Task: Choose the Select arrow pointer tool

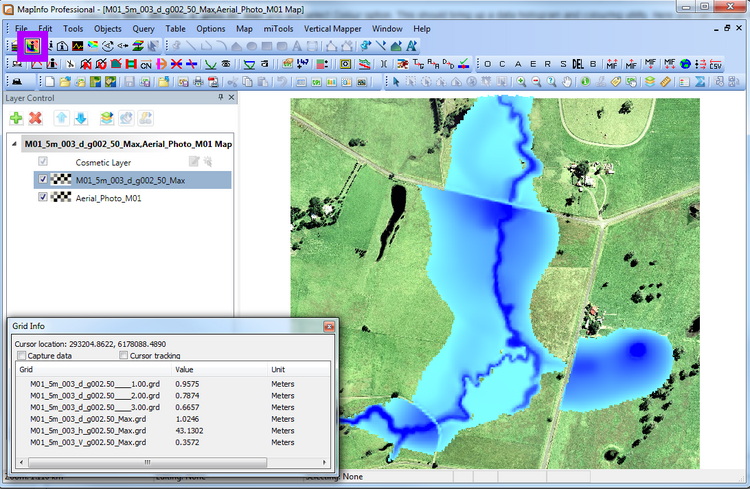Action: point(396,81)
